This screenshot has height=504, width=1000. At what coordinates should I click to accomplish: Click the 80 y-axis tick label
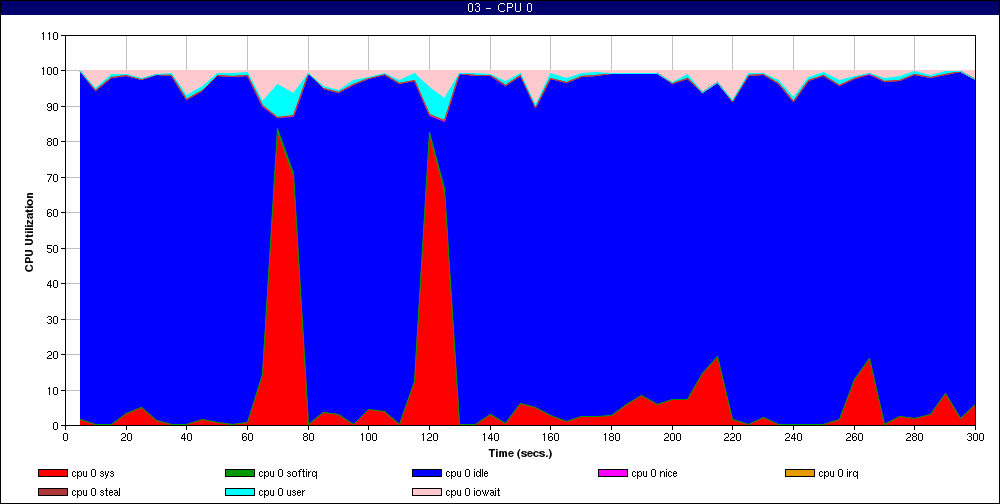[x=54, y=142]
